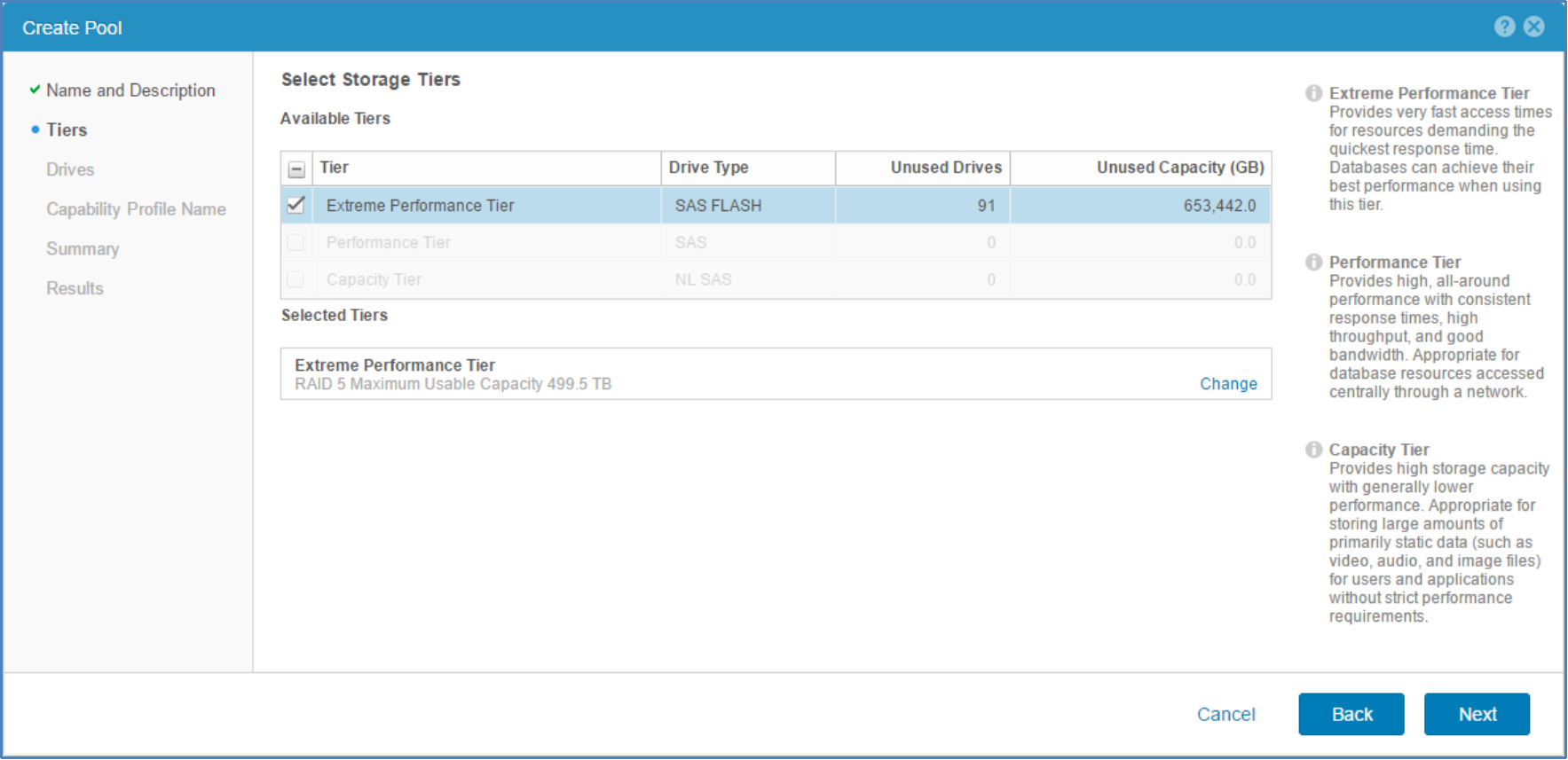Select the Capability Profile Name step

[136, 209]
